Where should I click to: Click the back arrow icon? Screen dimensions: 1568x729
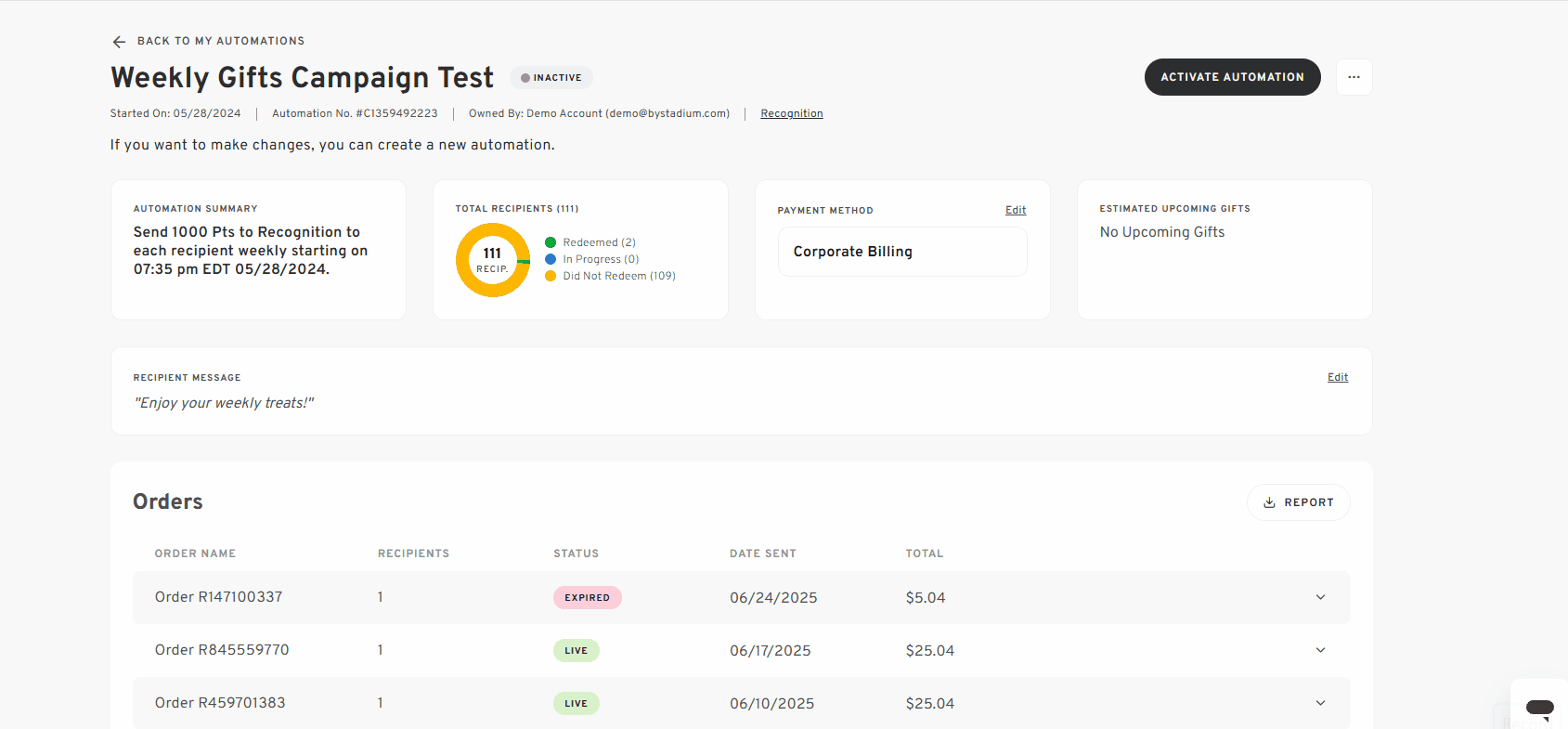[119, 42]
